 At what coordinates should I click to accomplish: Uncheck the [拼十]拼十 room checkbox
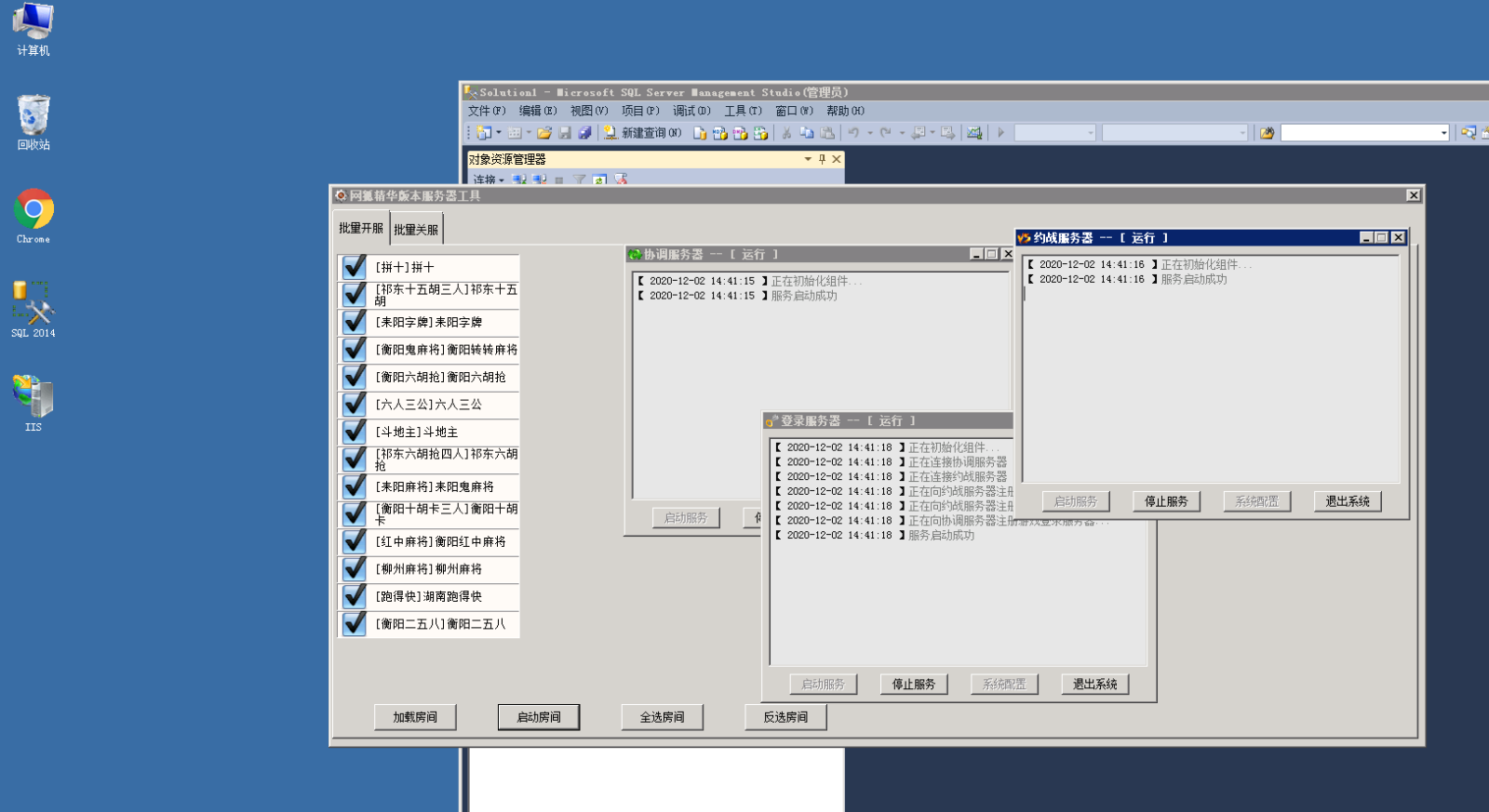tap(355, 267)
